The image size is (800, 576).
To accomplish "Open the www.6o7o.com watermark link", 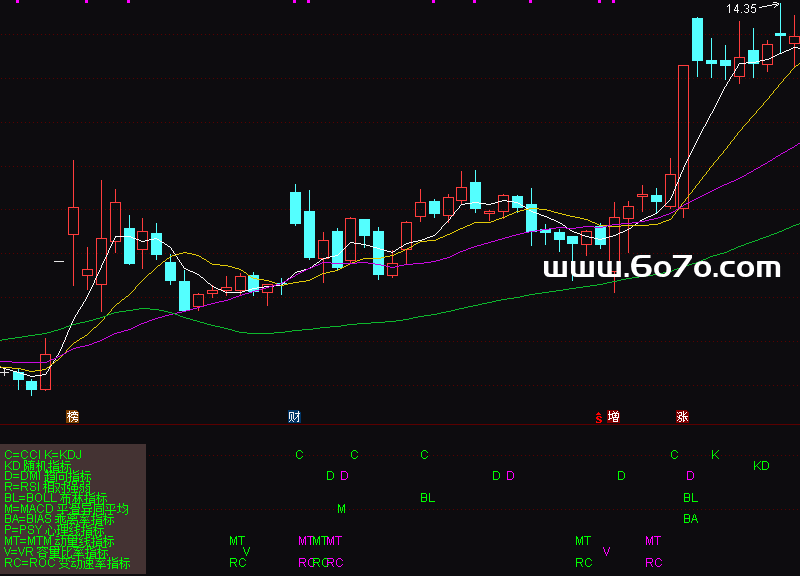I will pyautogui.click(x=661, y=267).
